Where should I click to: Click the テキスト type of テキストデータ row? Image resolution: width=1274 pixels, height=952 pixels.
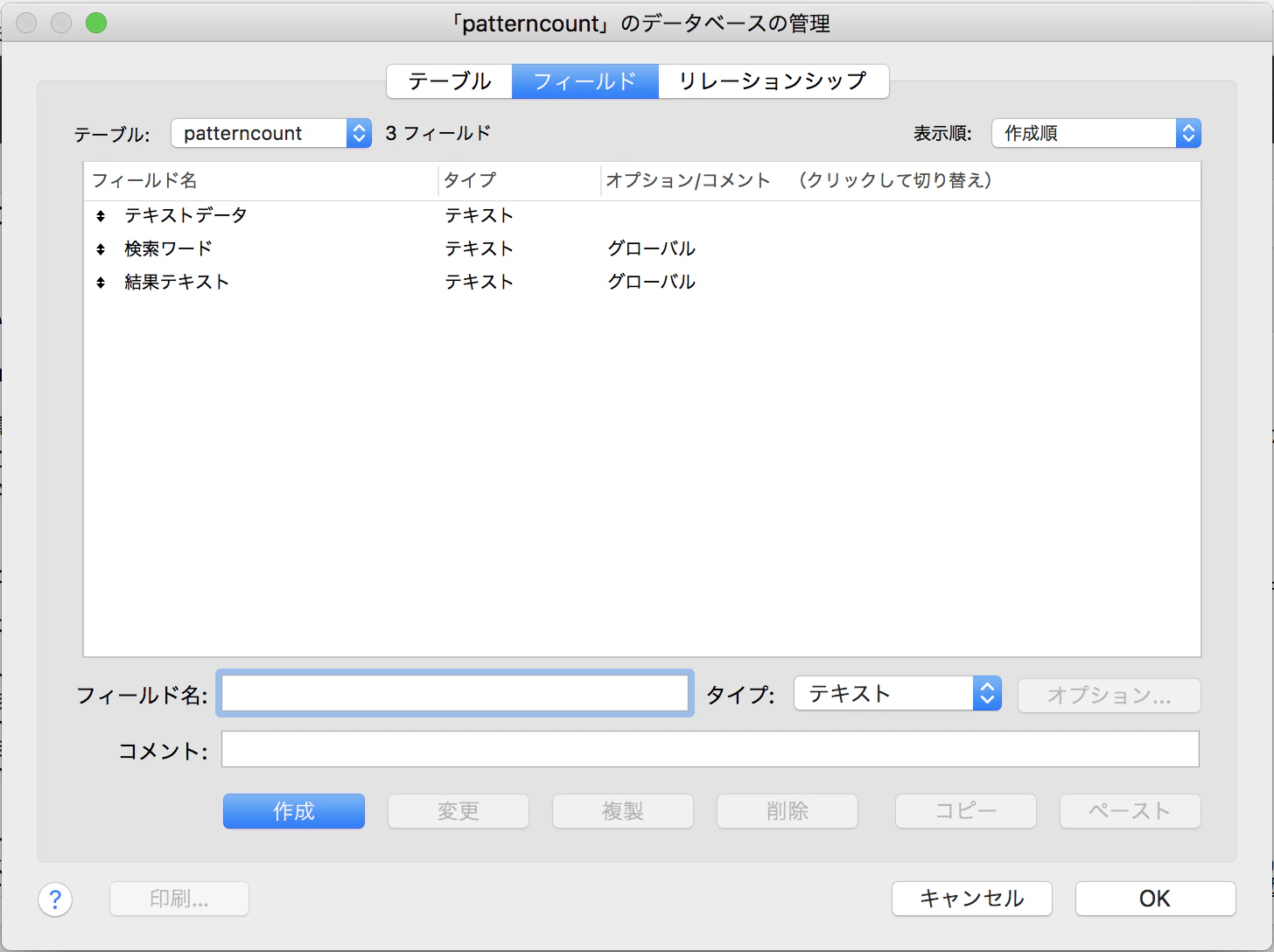479,215
